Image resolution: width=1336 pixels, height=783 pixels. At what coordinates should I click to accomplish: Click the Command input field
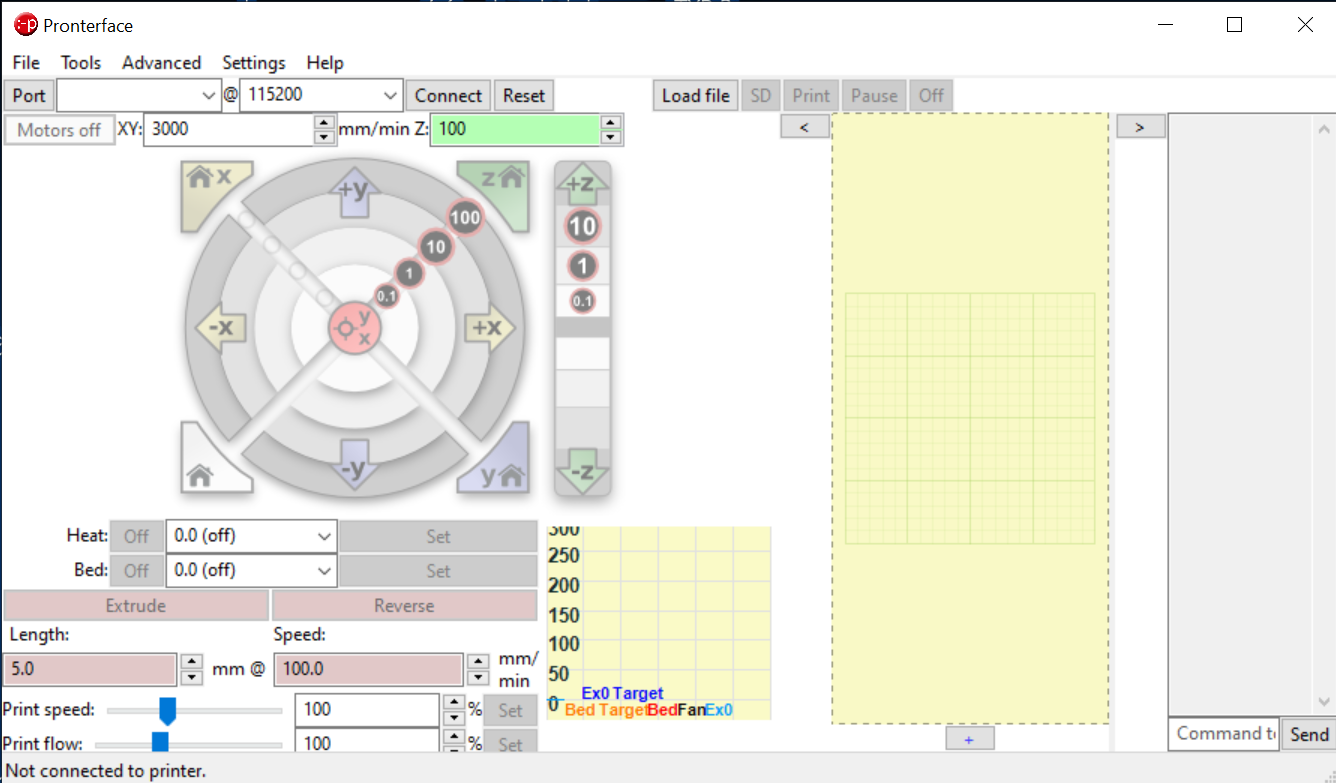pos(1223,734)
